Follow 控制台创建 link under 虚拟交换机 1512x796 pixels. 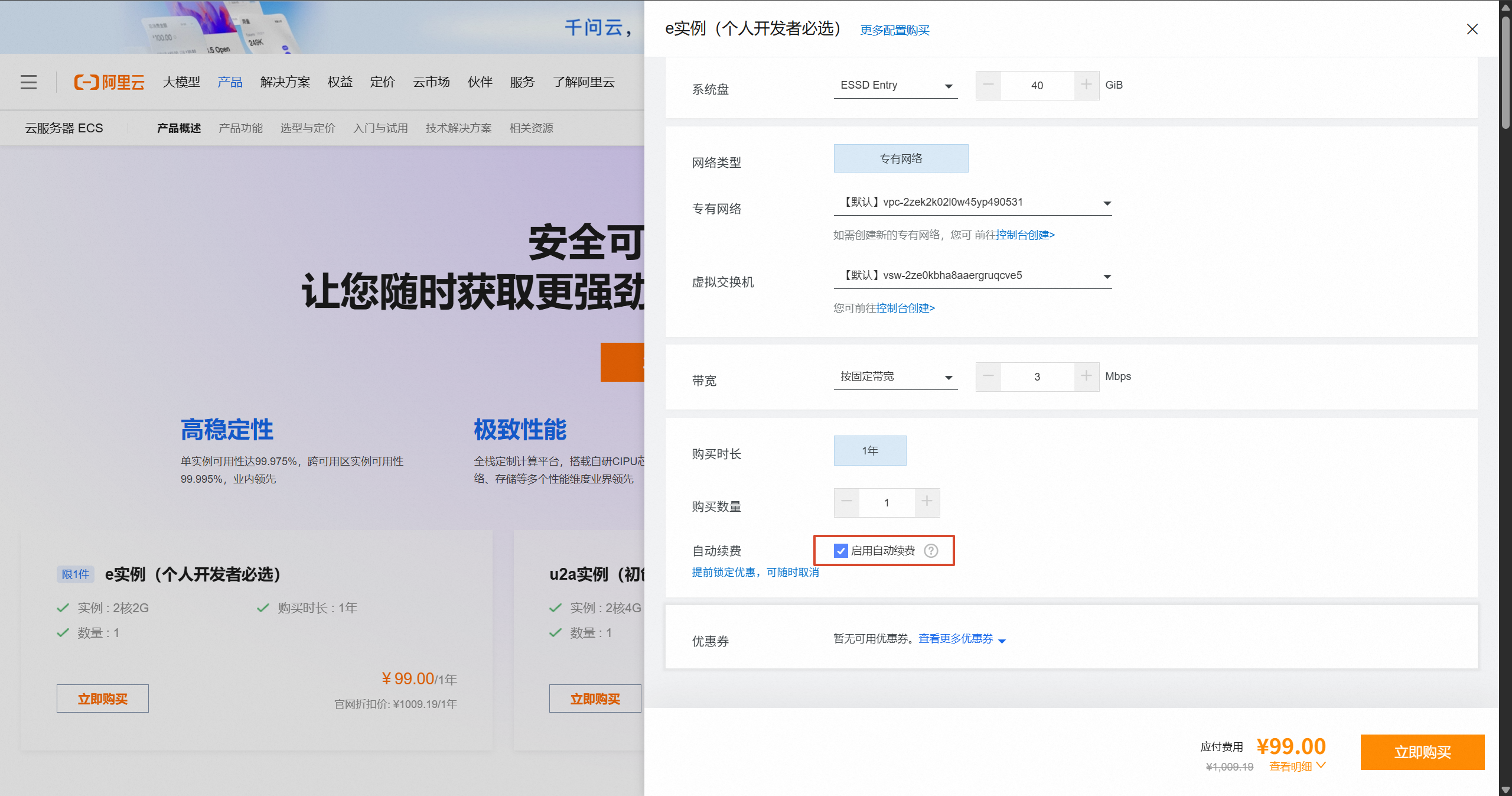click(x=905, y=308)
